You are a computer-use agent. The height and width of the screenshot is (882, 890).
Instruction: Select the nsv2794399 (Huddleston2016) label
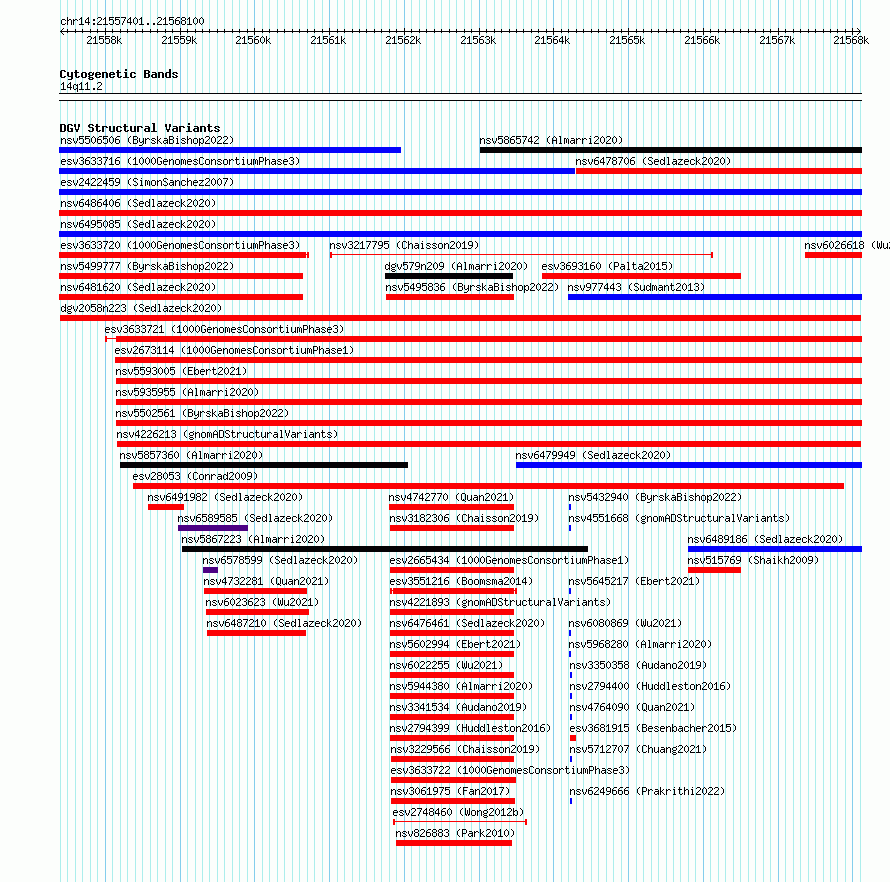point(470,728)
